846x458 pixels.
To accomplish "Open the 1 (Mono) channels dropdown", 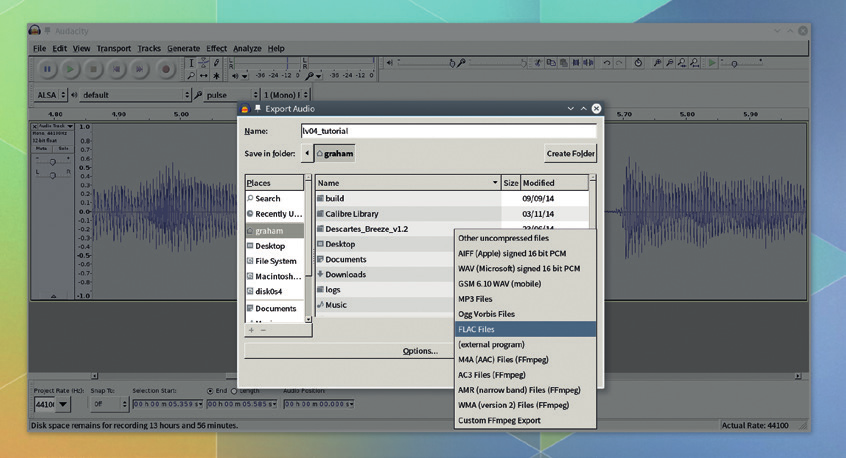I will [x=285, y=95].
